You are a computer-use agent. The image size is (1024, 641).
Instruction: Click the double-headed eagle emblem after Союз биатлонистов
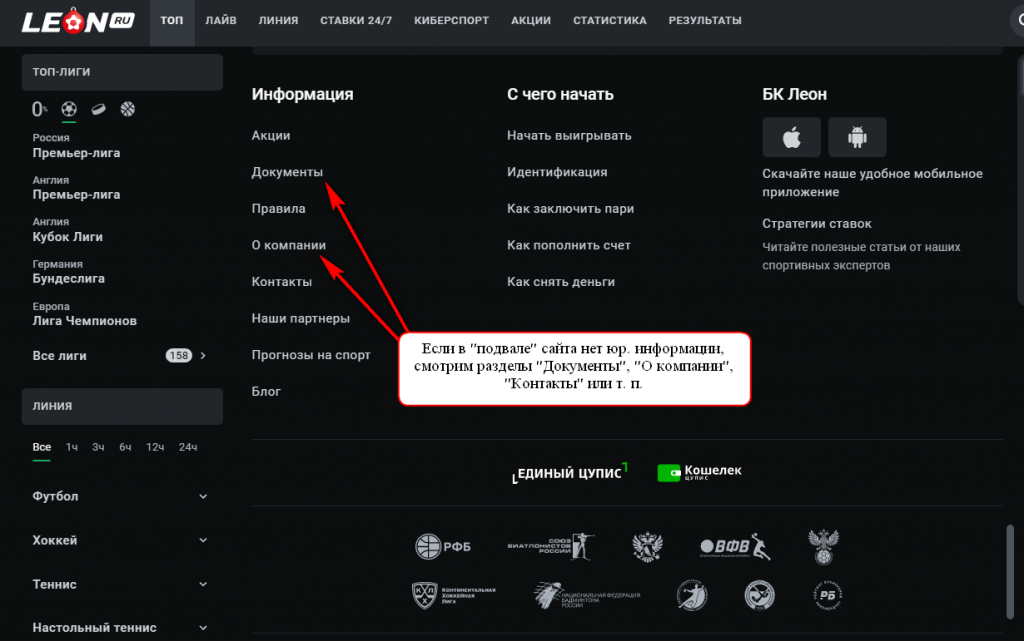647,546
